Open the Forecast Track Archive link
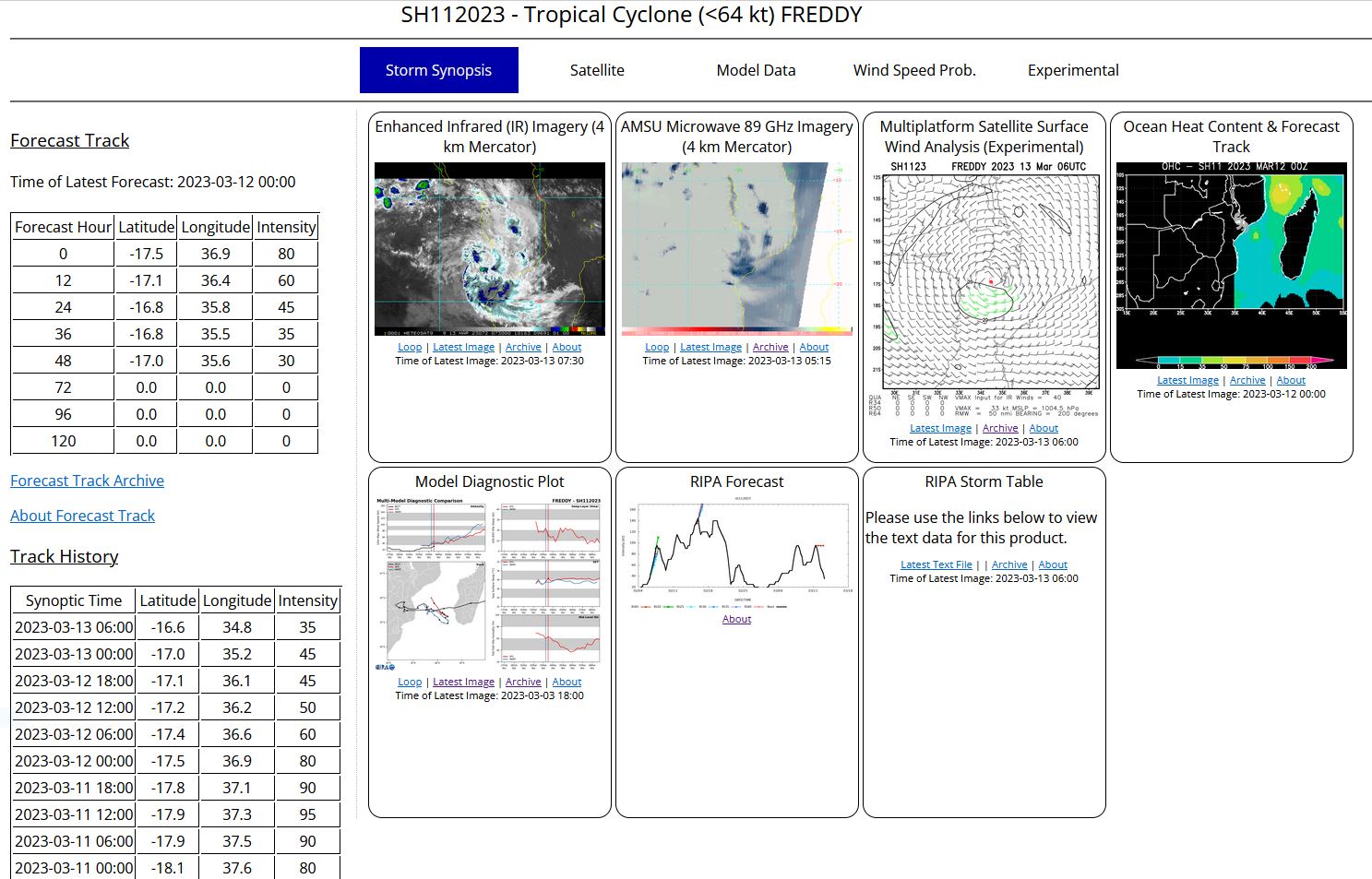The width and height of the screenshot is (1372, 879). tap(87, 481)
